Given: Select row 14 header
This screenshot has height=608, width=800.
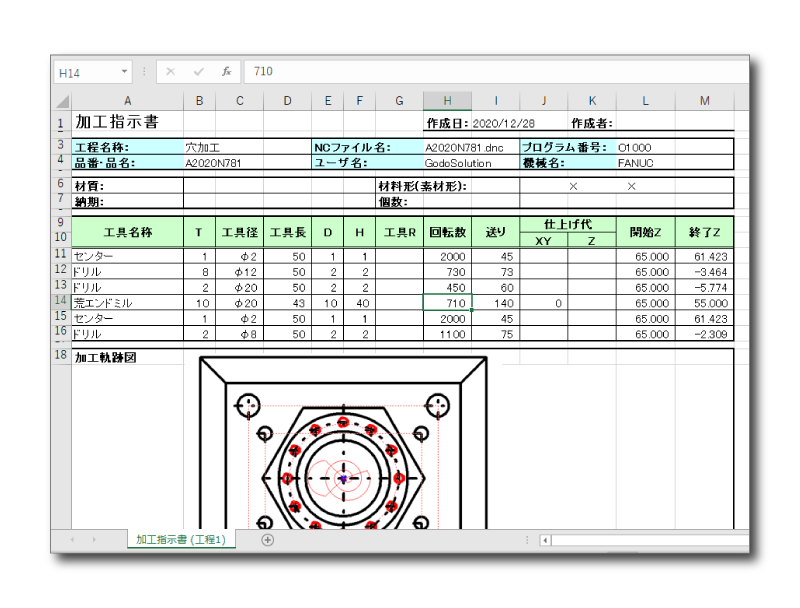Looking at the screenshot, I should click(x=61, y=300).
